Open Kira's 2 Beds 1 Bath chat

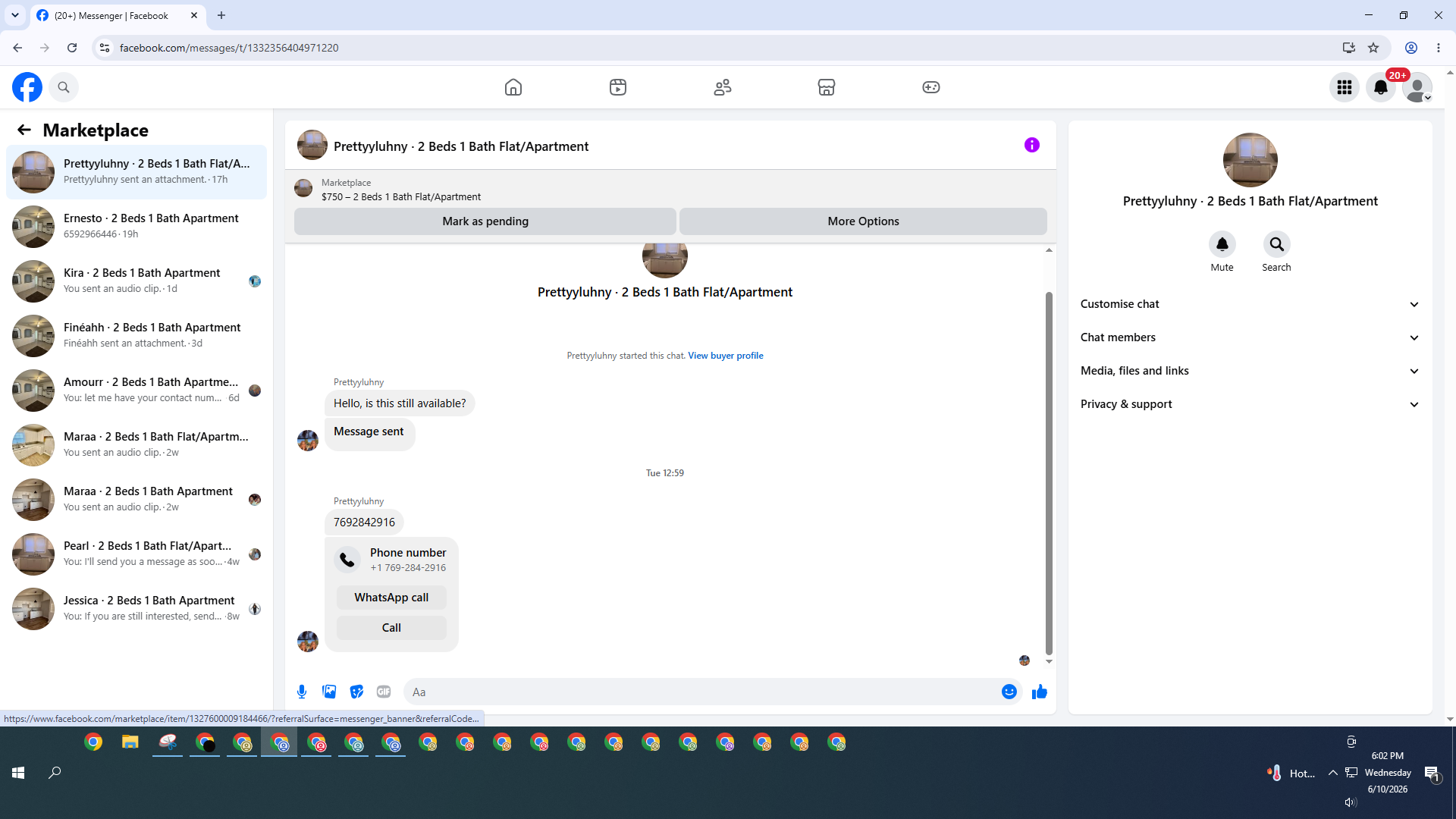pyautogui.click(x=136, y=281)
